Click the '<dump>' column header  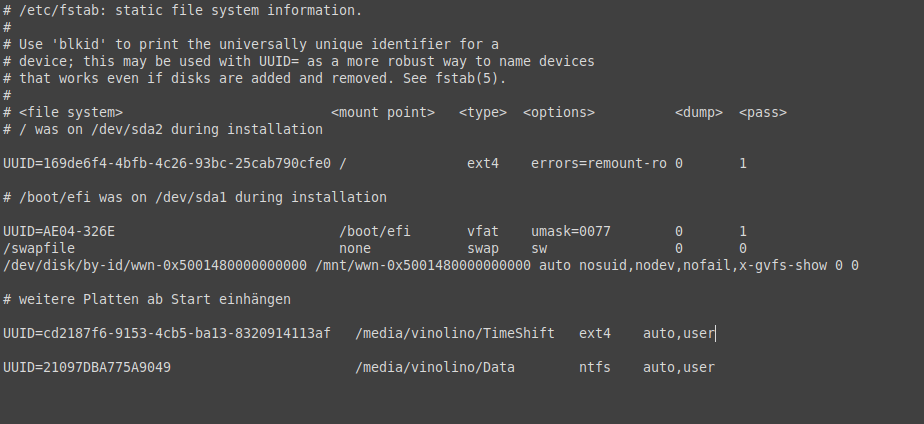point(698,112)
